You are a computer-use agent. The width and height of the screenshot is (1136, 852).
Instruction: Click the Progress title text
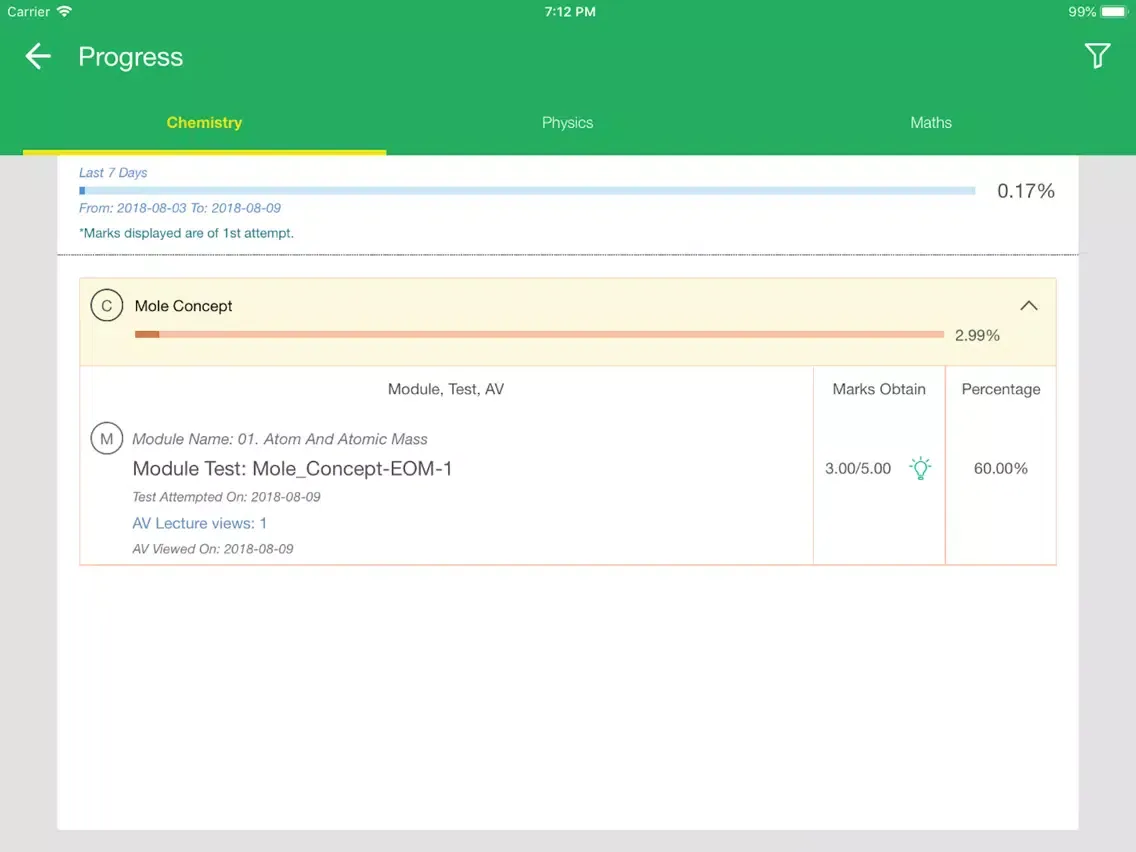point(130,57)
